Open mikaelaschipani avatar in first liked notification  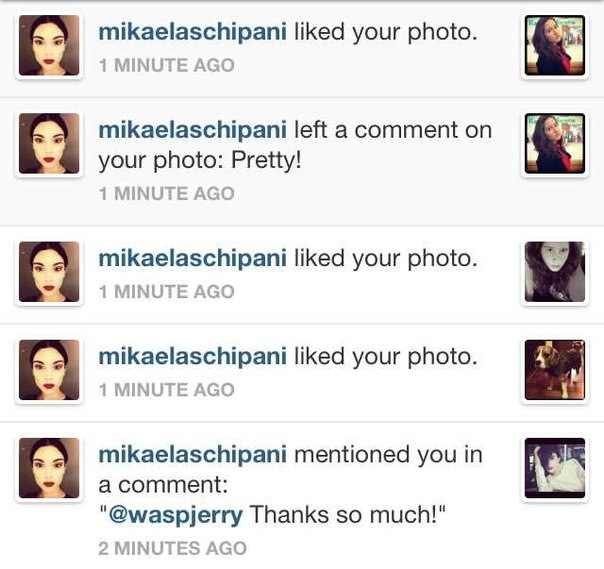[49, 45]
